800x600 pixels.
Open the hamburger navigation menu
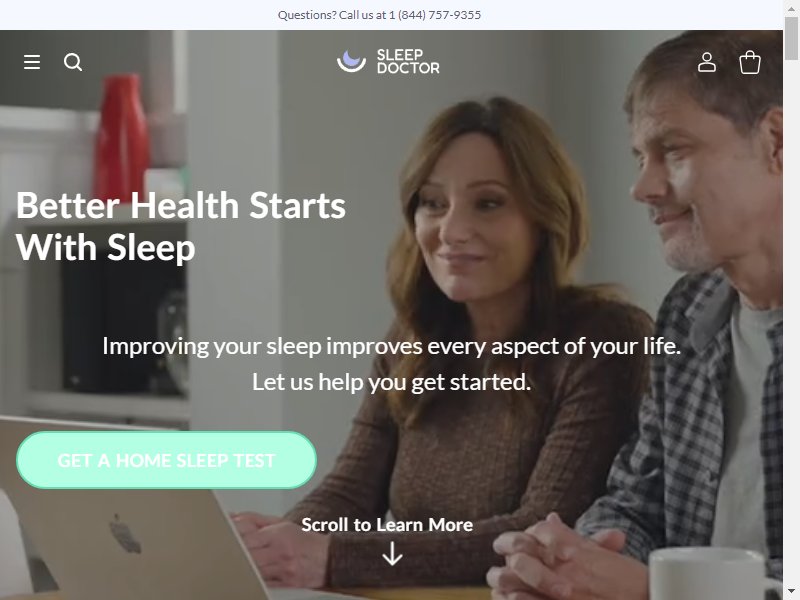pos(32,62)
